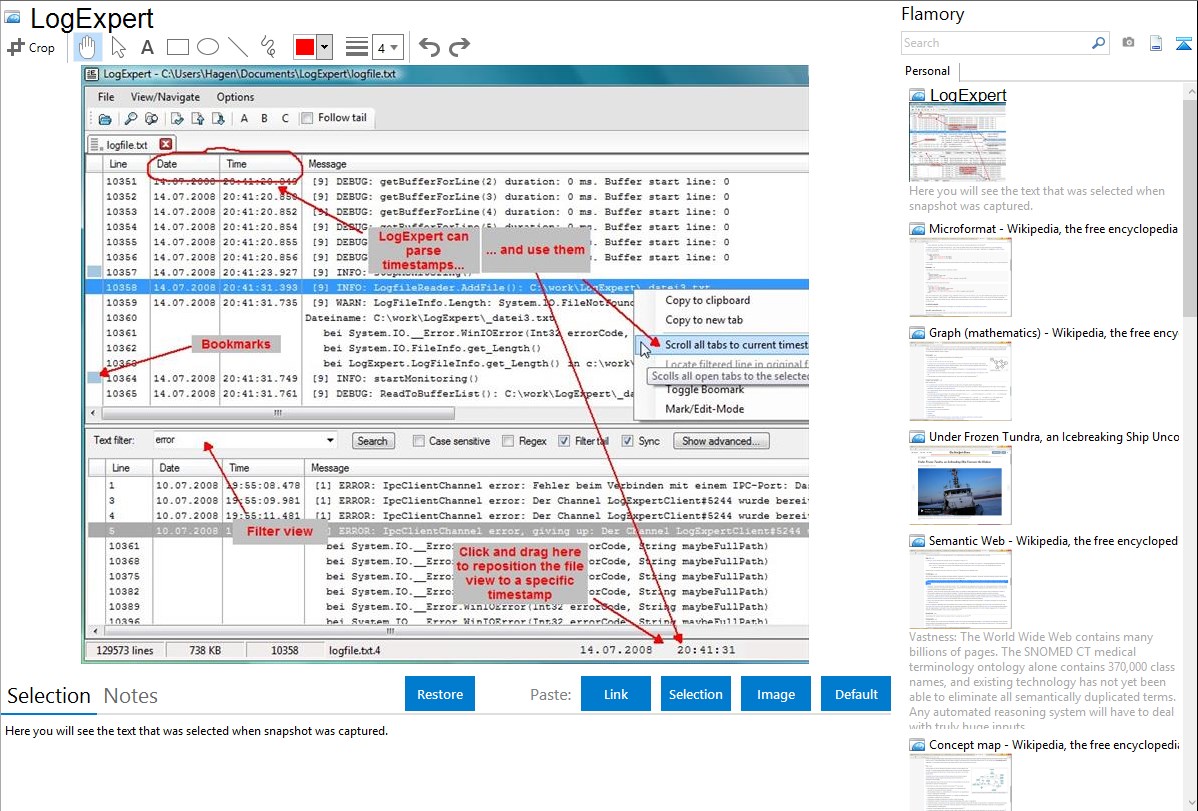The height and width of the screenshot is (811, 1198).
Task: Click the line thickness bars icon
Action: click(x=356, y=47)
